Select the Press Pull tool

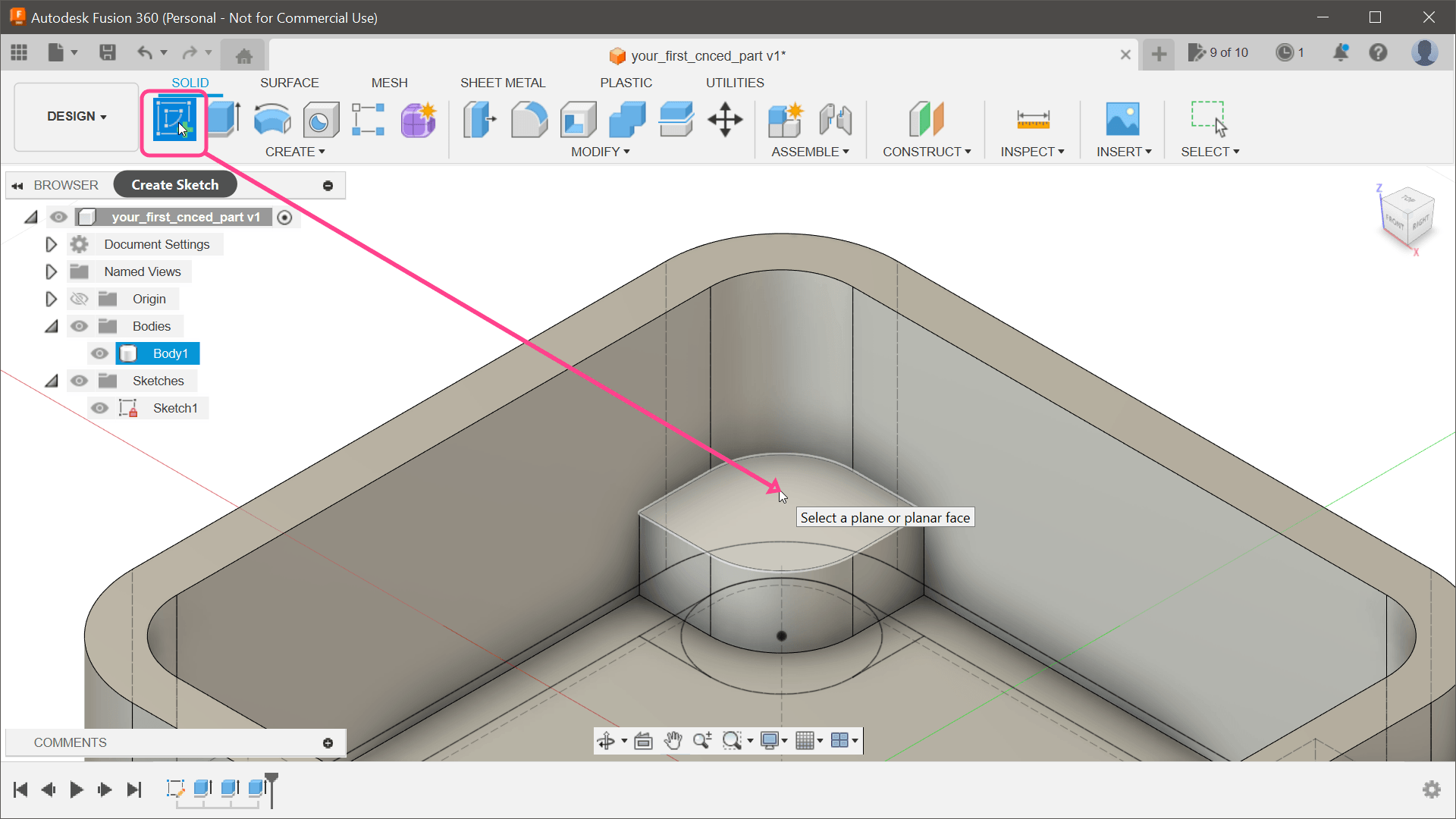pos(479,120)
